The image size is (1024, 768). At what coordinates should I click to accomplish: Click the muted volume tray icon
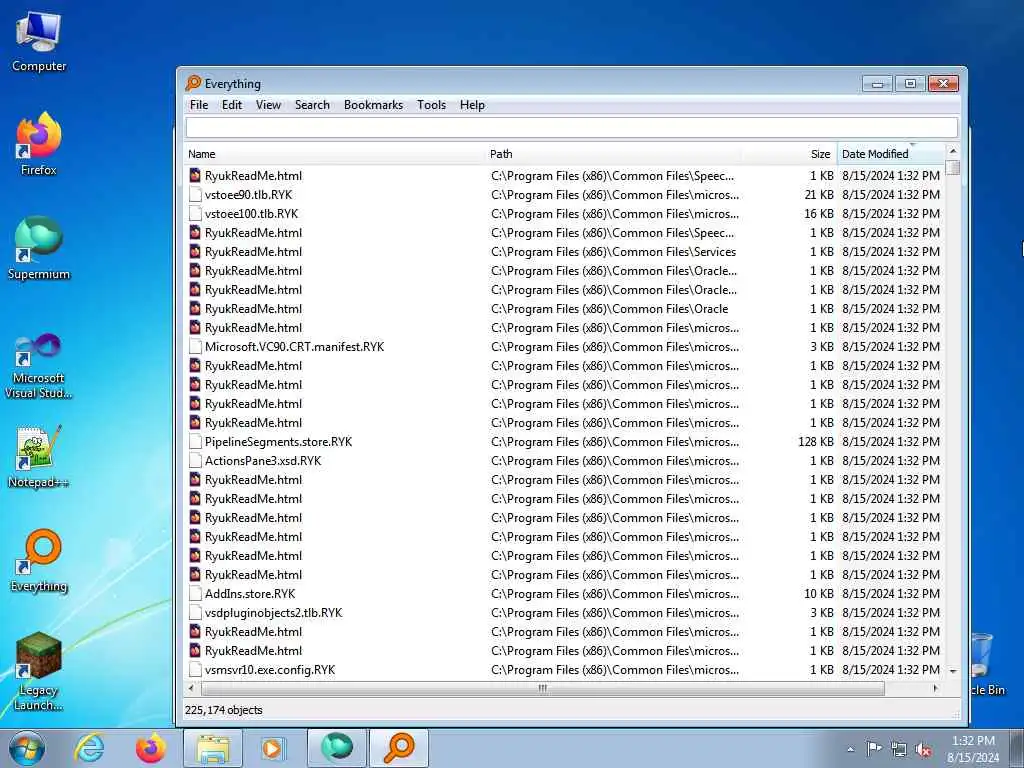tap(923, 749)
